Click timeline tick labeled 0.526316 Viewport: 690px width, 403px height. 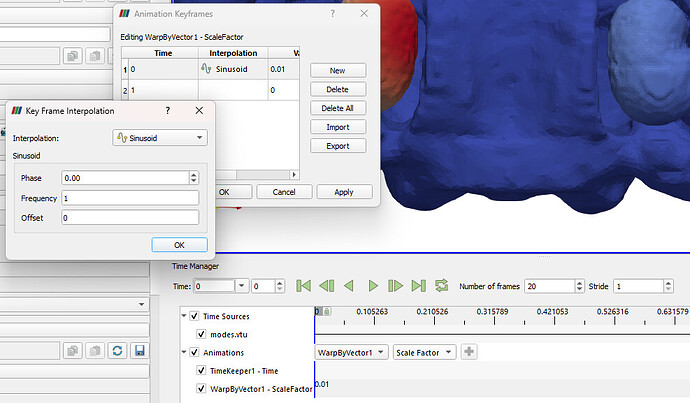[613, 311]
